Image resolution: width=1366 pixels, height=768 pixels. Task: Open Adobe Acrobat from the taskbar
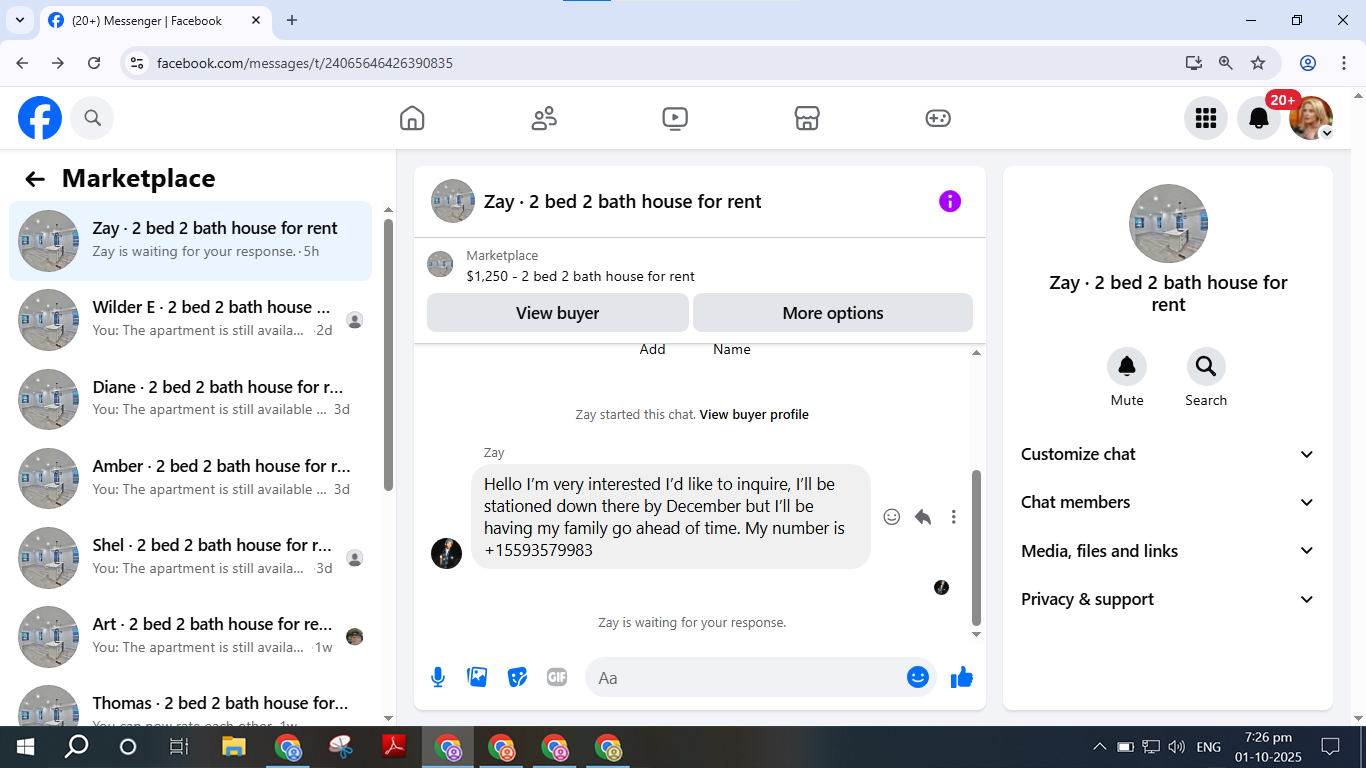[393, 747]
